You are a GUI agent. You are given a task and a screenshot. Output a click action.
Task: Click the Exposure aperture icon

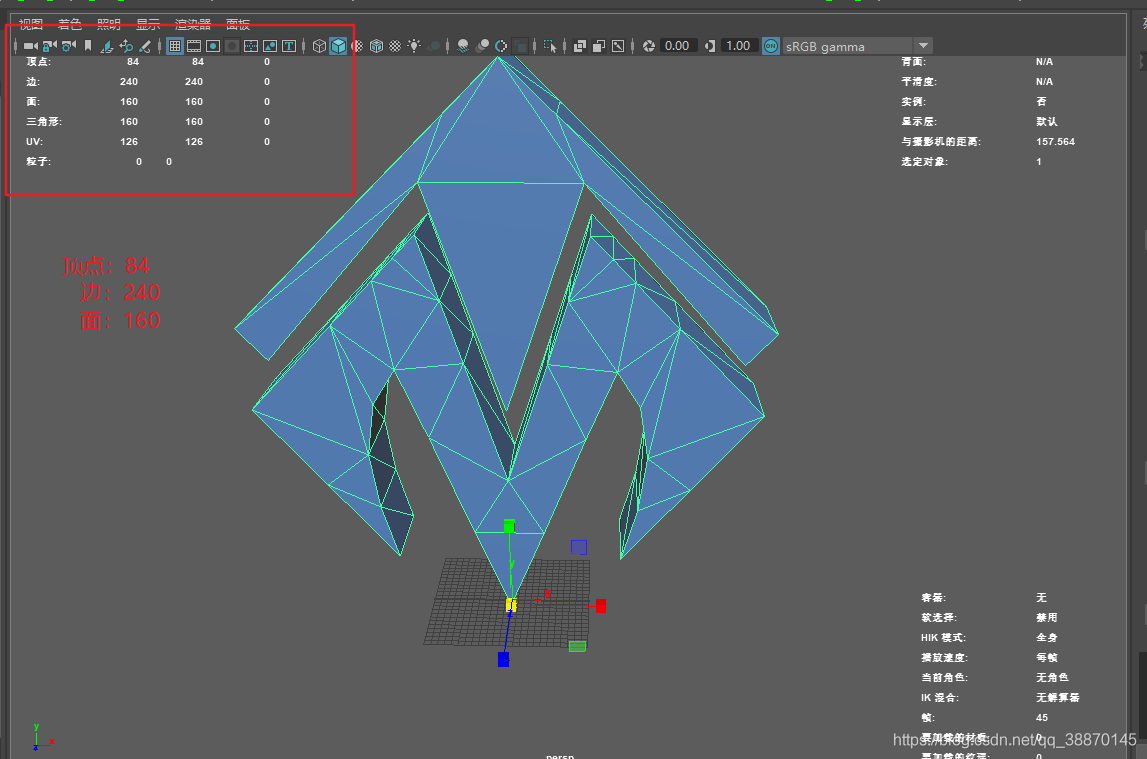649,46
